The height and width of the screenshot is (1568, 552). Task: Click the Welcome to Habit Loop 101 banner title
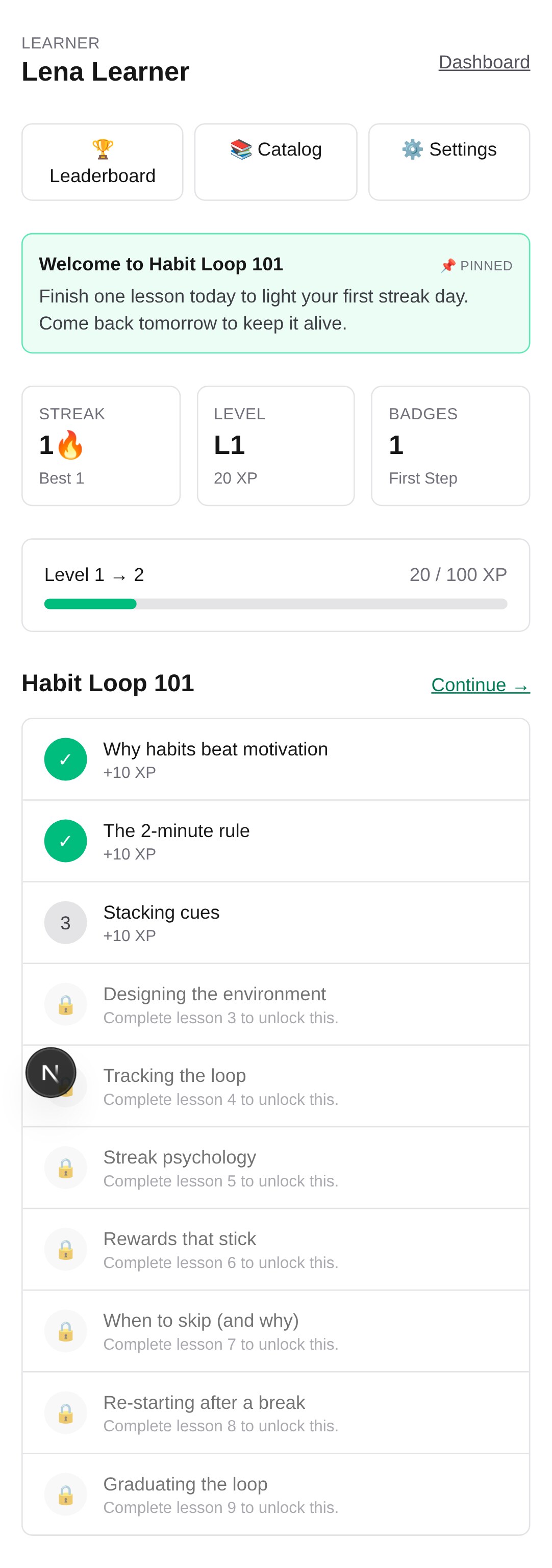[161, 264]
